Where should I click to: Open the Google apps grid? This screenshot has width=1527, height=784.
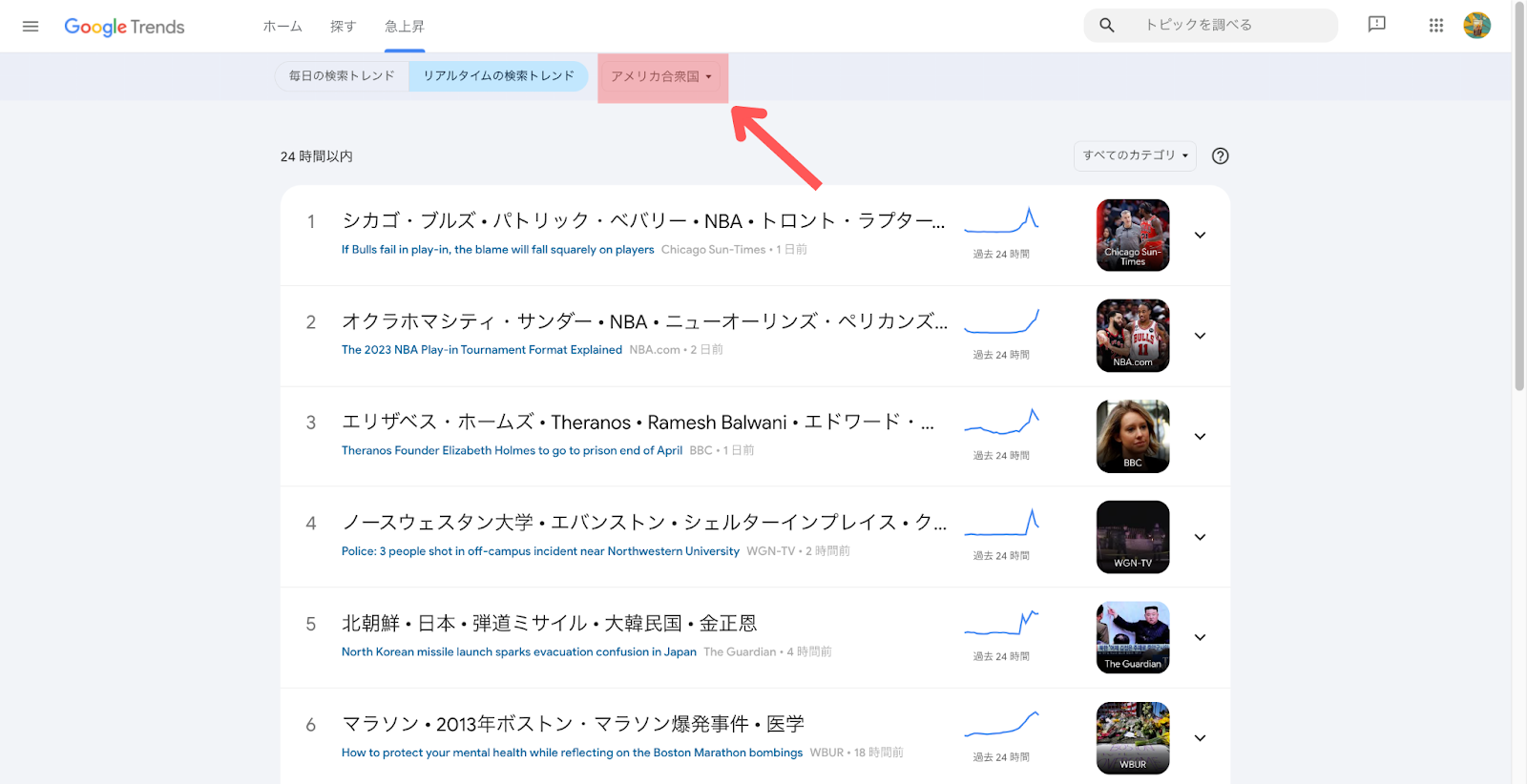point(1436,26)
